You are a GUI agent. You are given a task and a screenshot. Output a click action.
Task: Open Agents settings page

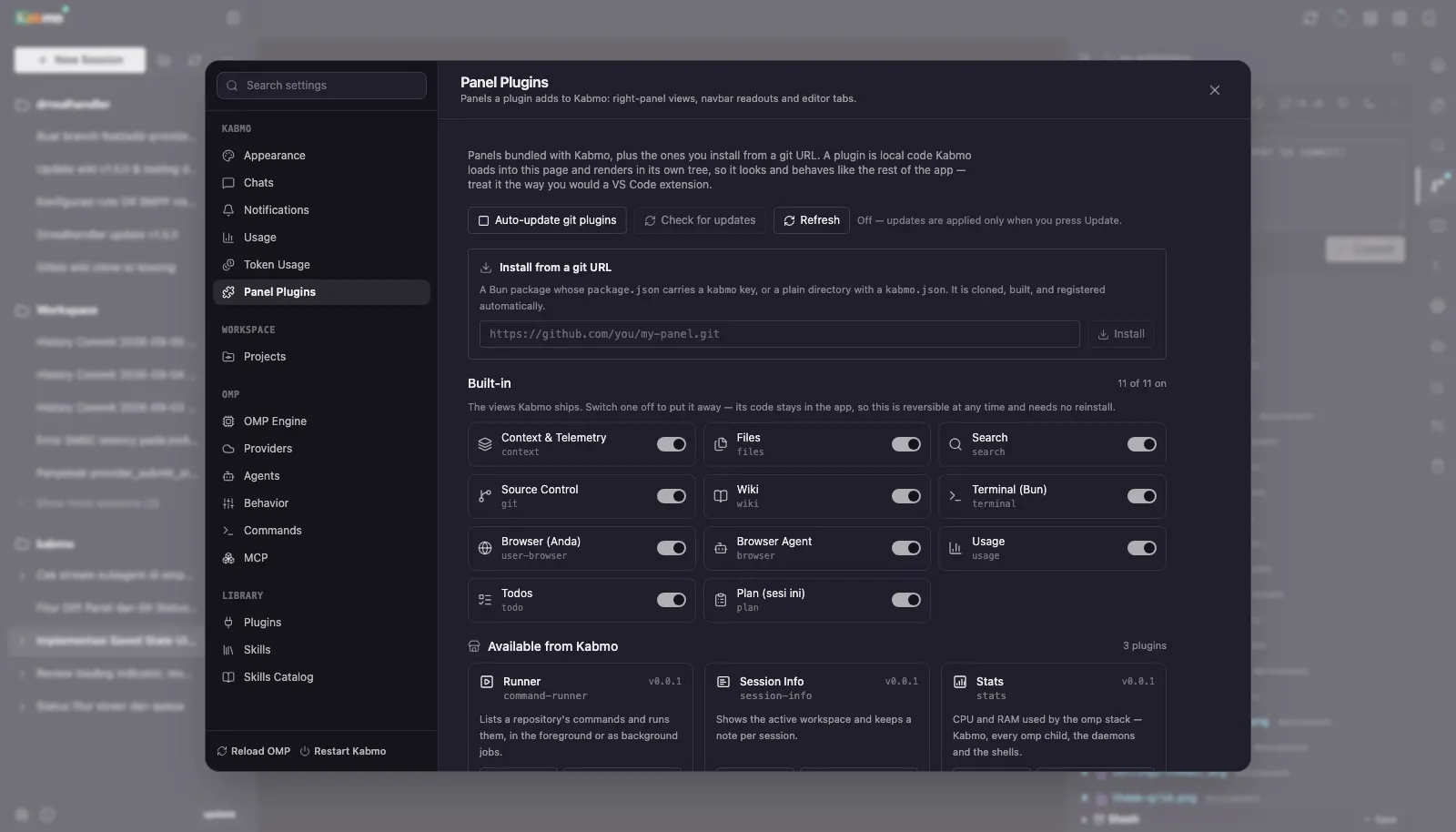[x=321, y=476]
